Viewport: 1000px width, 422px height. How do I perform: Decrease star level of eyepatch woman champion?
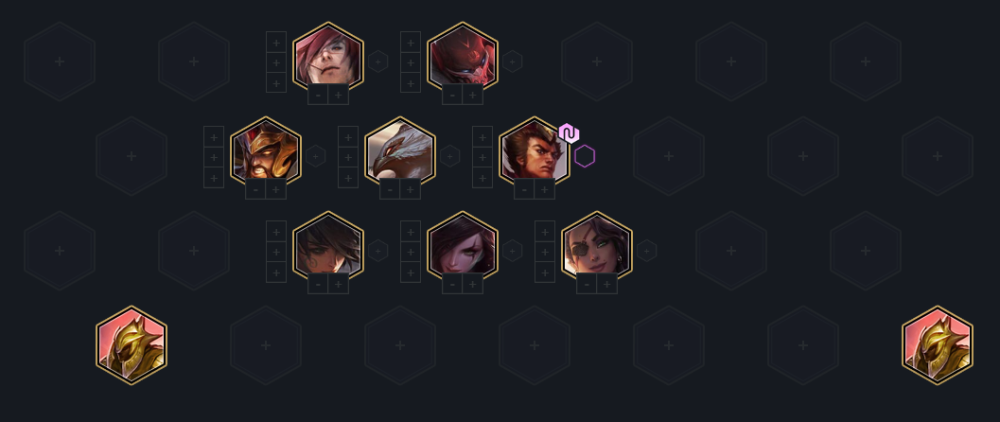coord(587,284)
